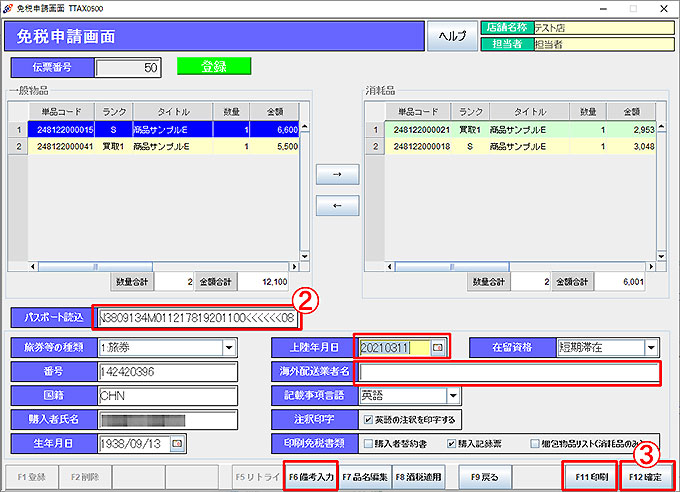Click the left arrow transfer button
This screenshot has width=680, height=492.
click(335, 207)
